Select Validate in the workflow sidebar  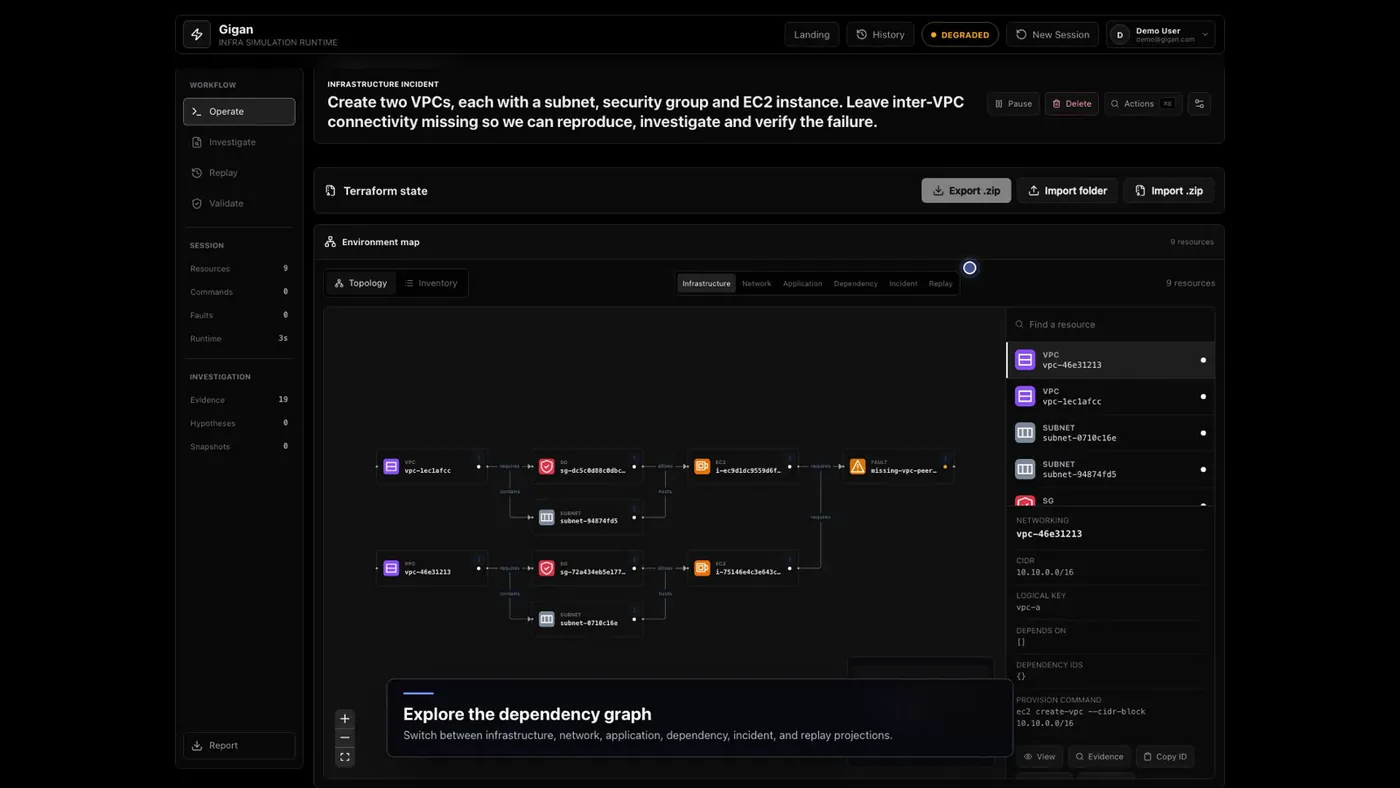239,203
